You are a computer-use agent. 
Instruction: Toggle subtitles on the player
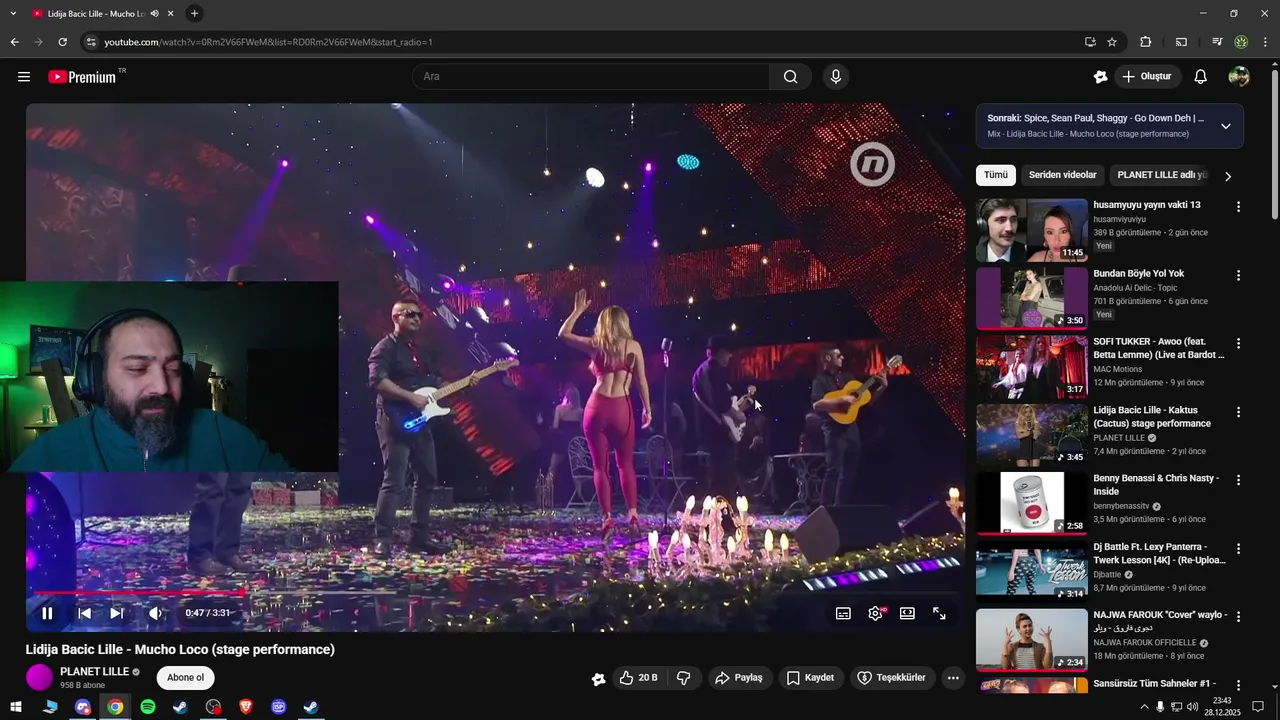tap(843, 613)
